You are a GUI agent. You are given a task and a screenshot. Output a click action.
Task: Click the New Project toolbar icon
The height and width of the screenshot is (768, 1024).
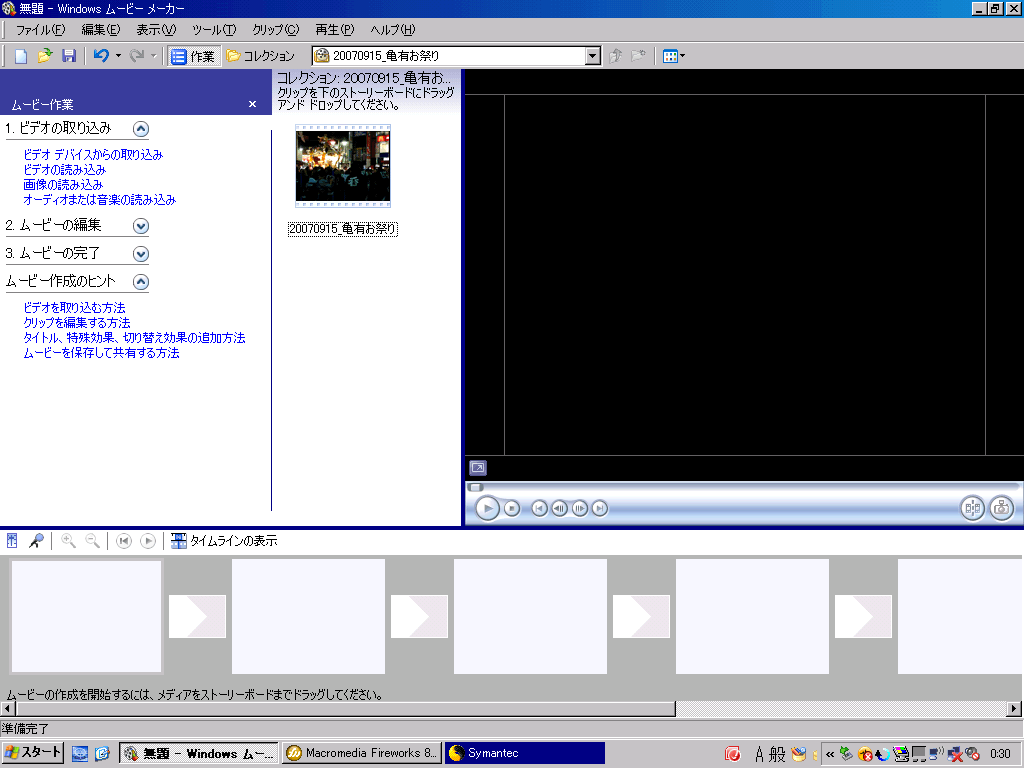coord(21,56)
